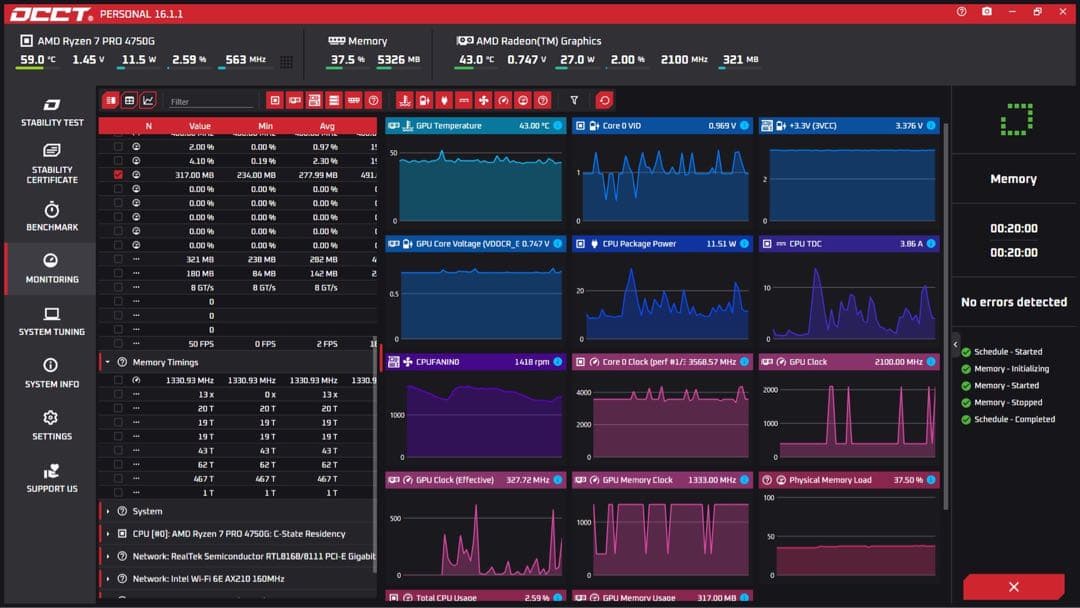Click the graph panel vertical scrollbar
The height and width of the screenshot is (608, 1080).
[946, 317]
